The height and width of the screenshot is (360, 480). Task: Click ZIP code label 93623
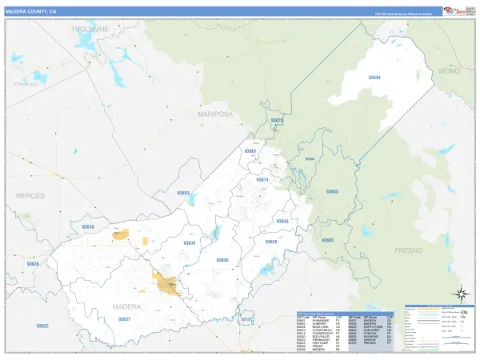pyautogui.click(x=277, y=120)
